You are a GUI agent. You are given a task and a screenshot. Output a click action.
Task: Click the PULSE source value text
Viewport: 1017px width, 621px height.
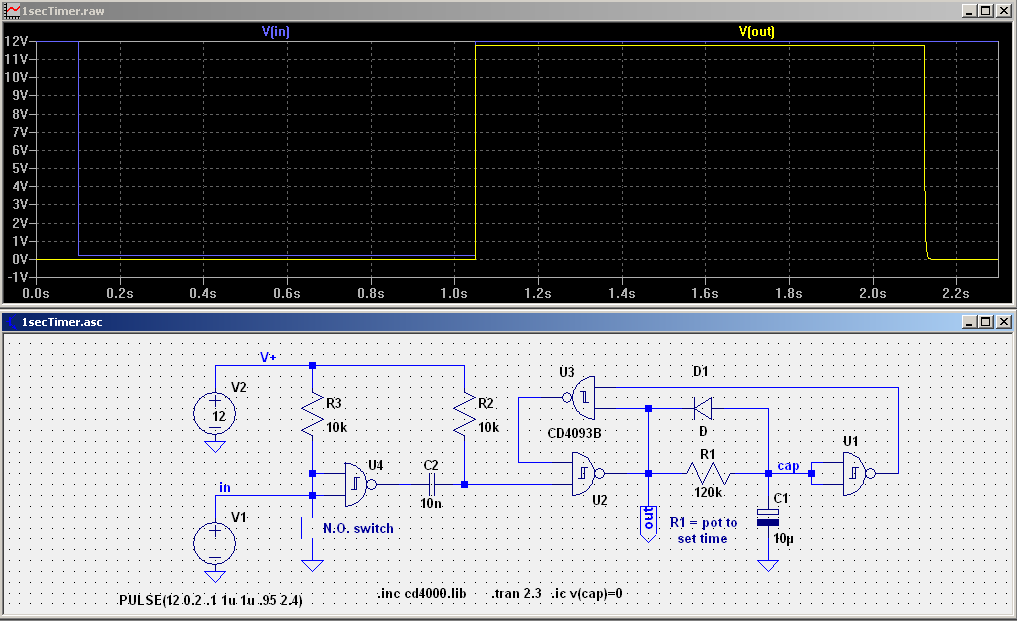211,600
